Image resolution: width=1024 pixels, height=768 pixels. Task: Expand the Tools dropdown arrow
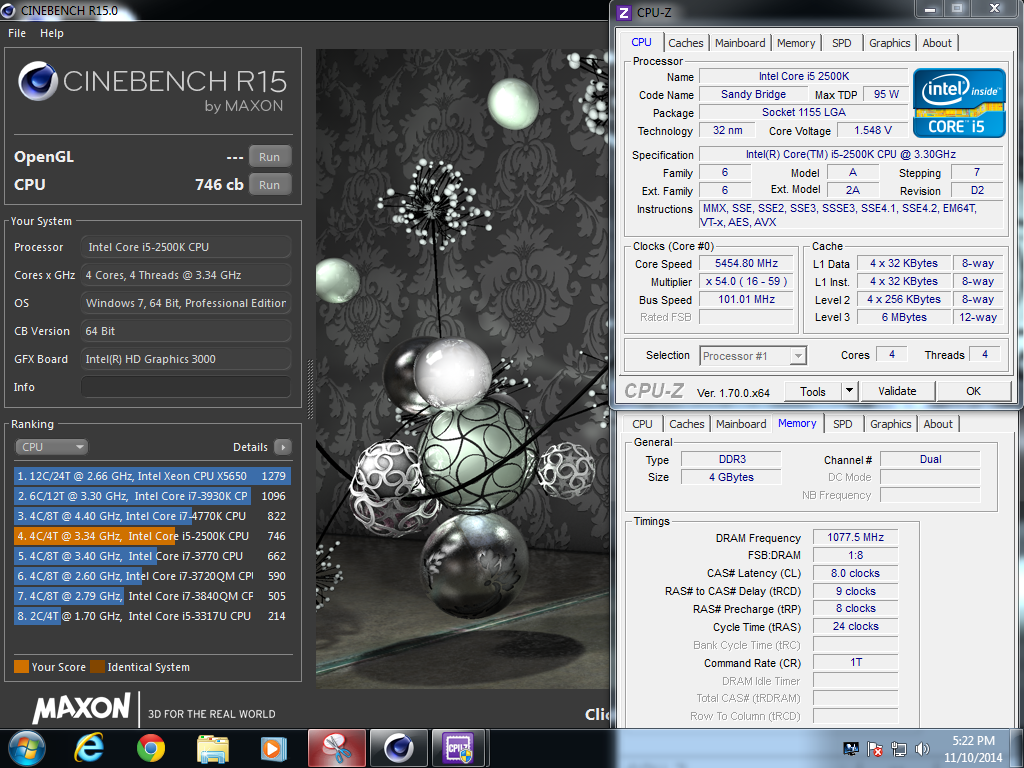pyautogui.click(x=849, y=391)
